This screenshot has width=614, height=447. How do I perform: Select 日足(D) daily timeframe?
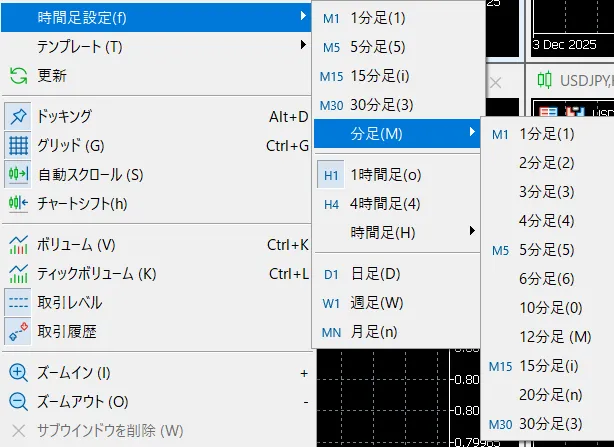(376, 273)
